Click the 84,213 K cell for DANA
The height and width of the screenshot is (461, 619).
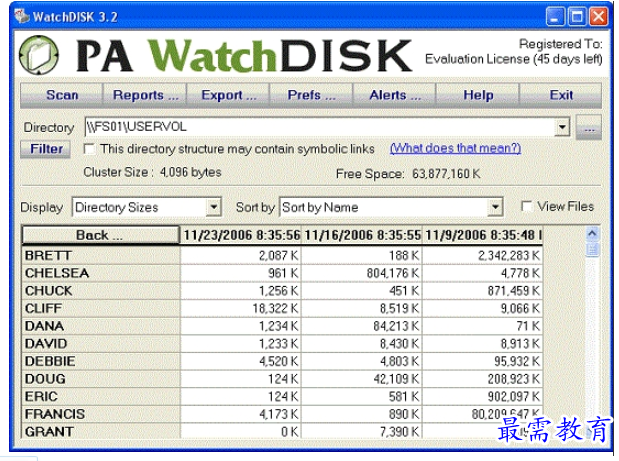click(x=362, y=326)
